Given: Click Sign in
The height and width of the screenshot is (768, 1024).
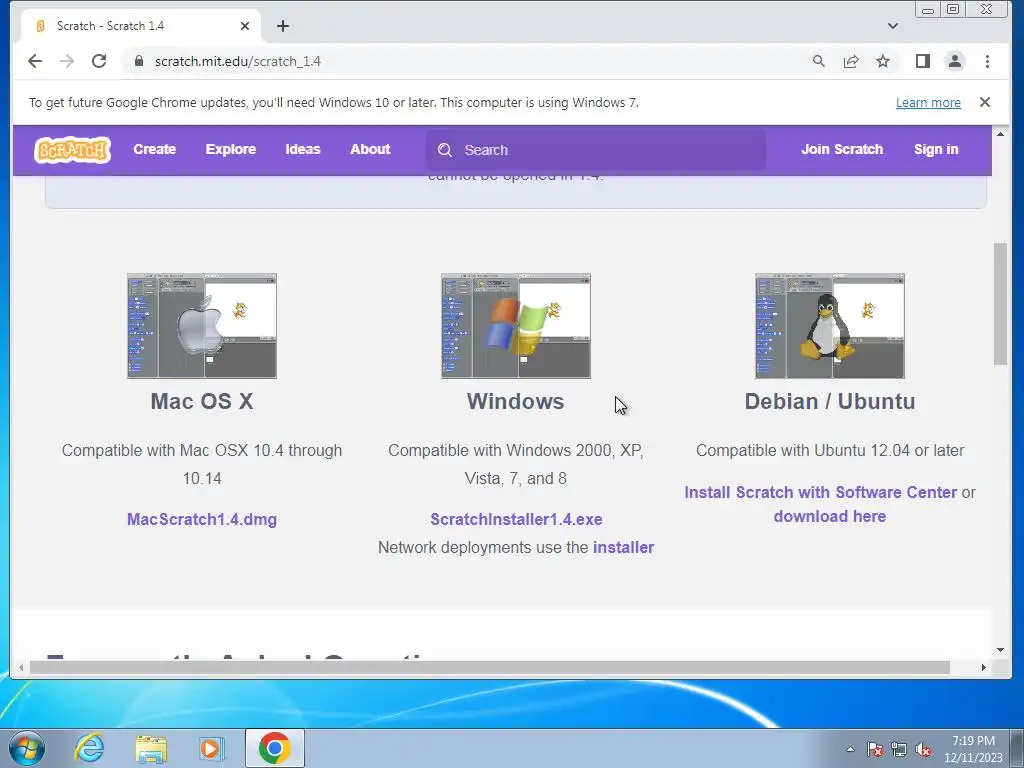Looking at the screenshot, I should [936, 150].
